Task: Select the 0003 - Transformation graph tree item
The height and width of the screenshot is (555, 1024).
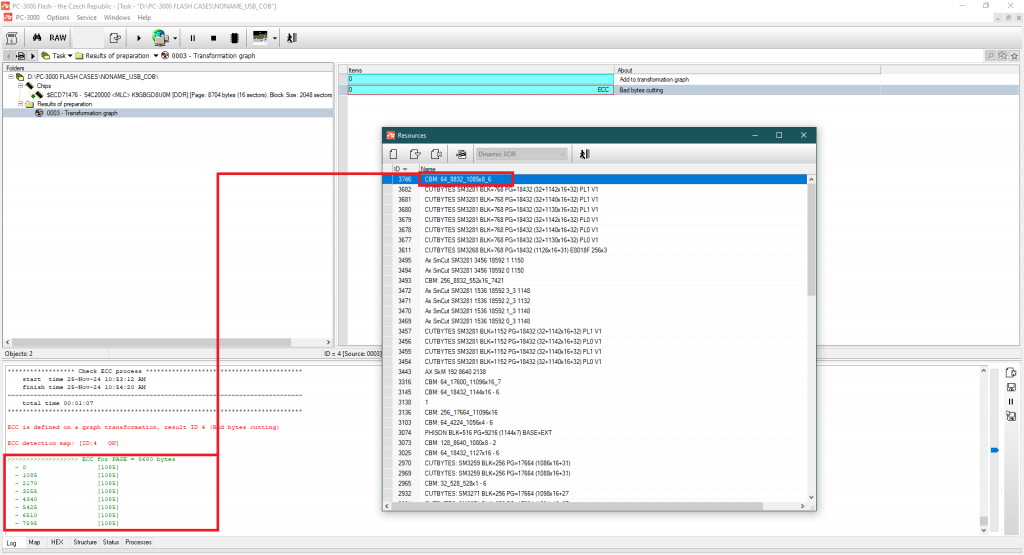Action: 82,113
